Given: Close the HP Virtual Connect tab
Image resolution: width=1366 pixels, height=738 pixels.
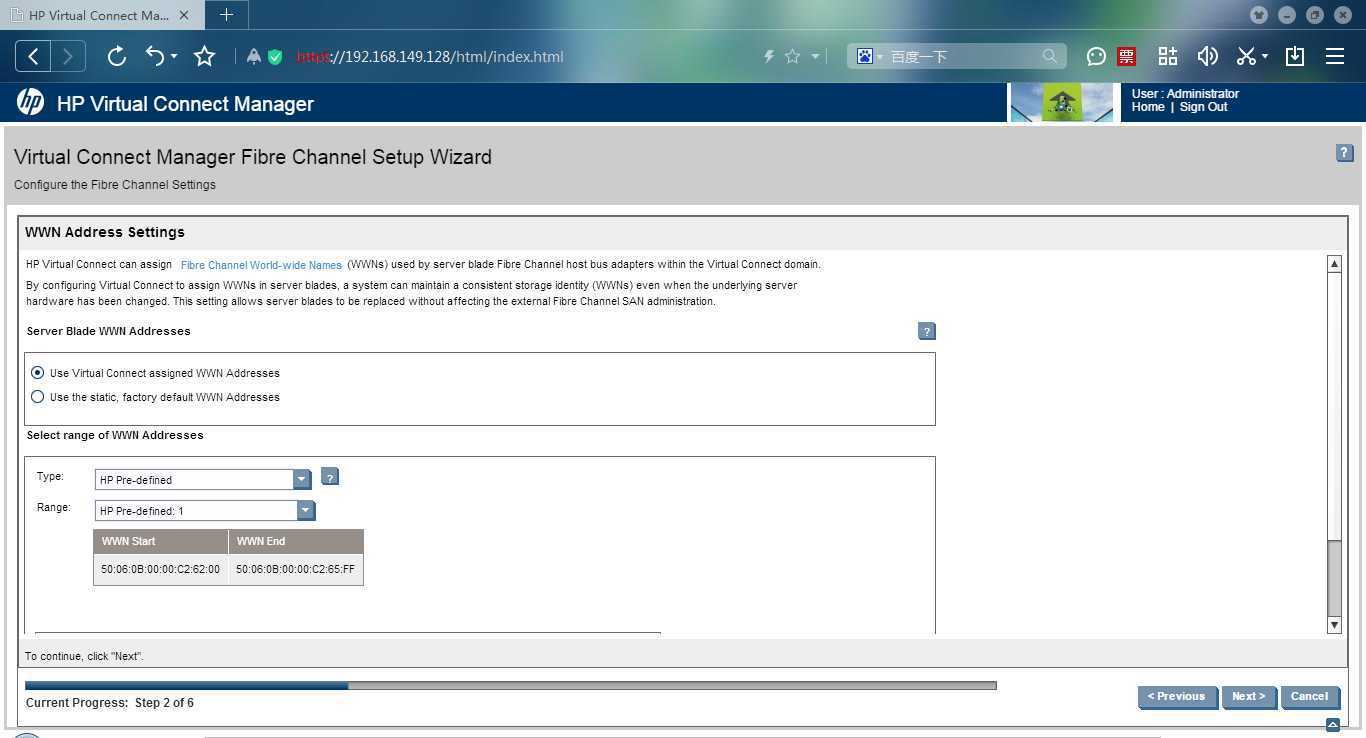Looking at the screenshot, I should 183,15.
